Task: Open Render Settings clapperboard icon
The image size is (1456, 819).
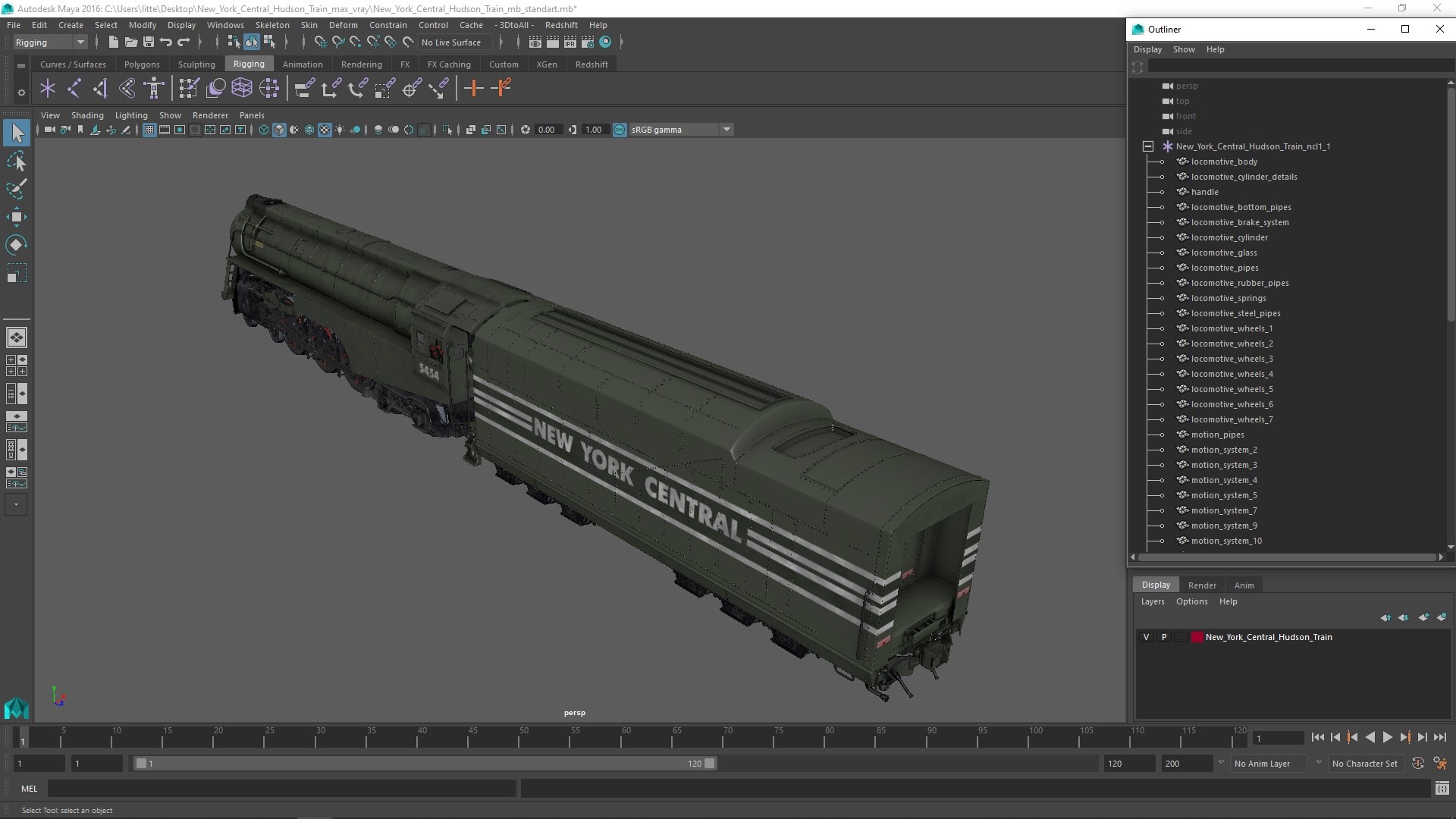Action: [588, 42]
